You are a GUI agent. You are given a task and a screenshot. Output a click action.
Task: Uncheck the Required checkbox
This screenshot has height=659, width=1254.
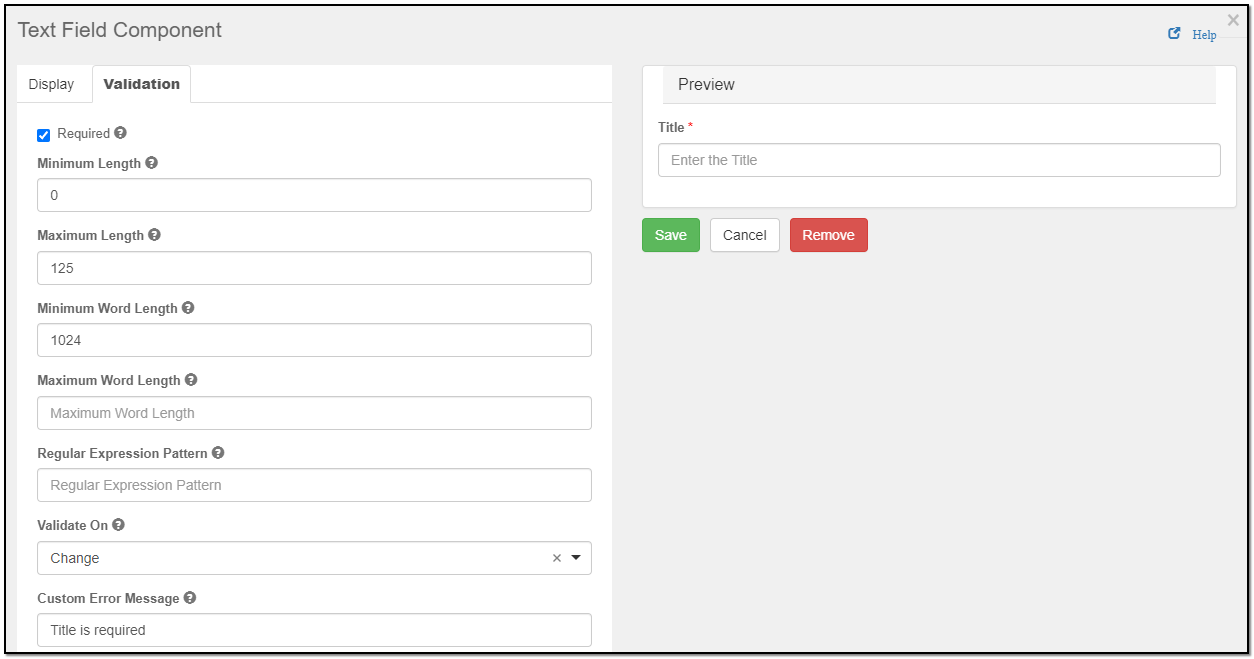[43, 135]
